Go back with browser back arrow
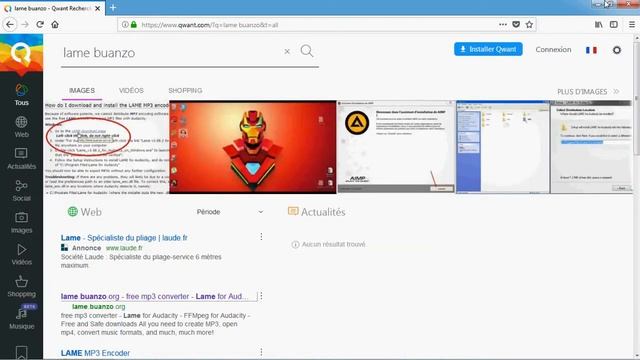 (x=10, y=24)
